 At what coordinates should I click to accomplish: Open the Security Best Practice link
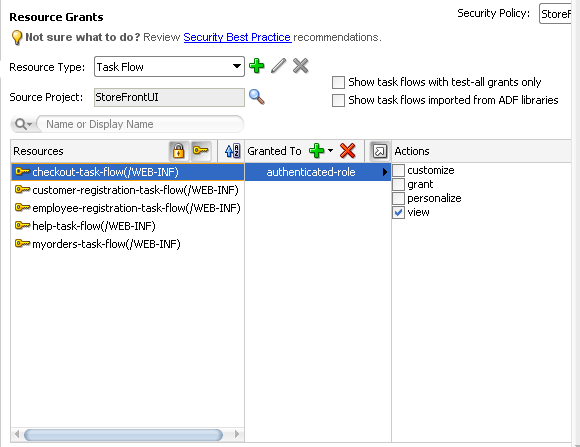pos(237,37)
